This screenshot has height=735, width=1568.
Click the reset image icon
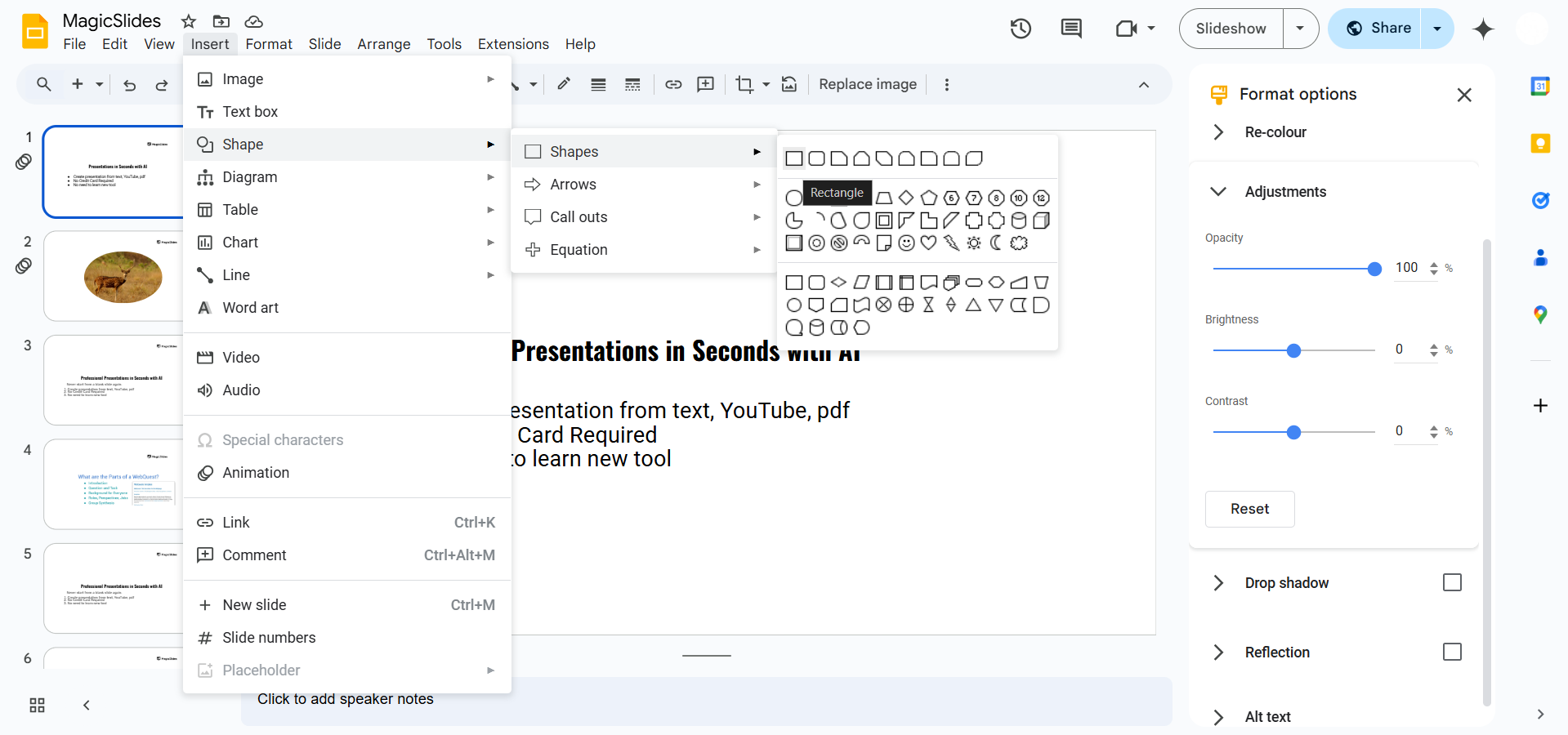click(x=789, y=84)
